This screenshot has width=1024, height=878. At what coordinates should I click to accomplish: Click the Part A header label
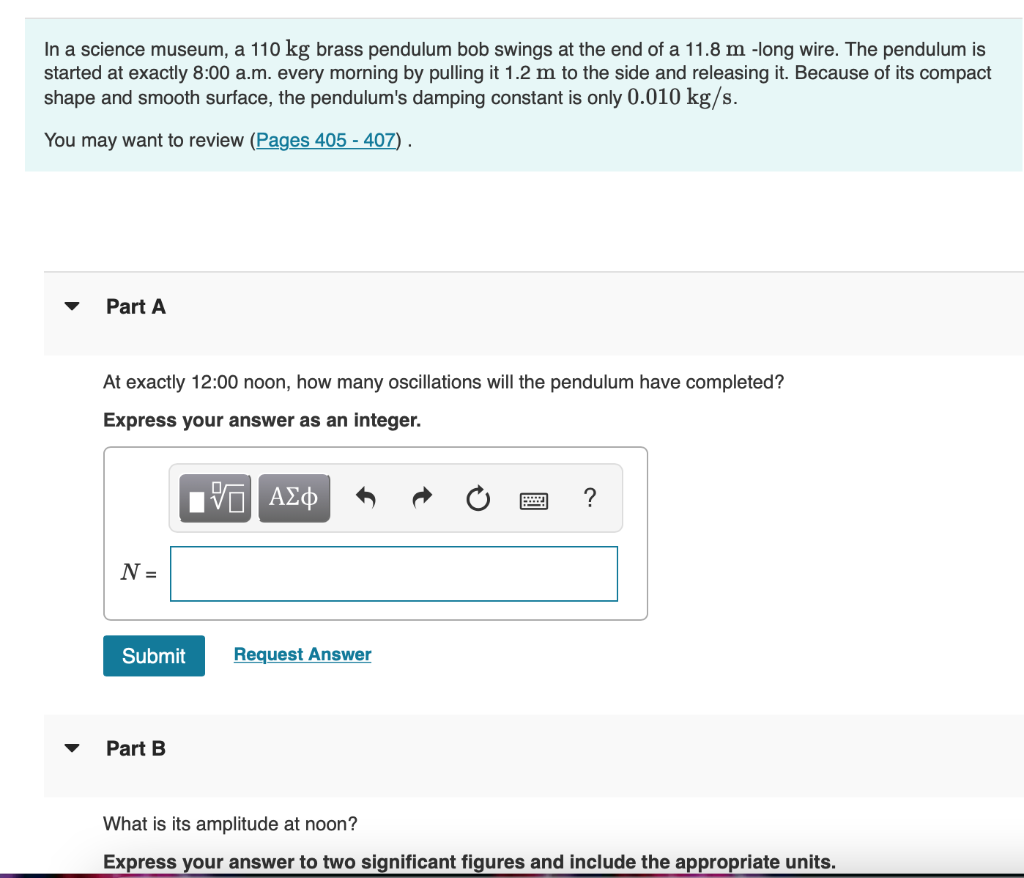[x=136, y=306]
